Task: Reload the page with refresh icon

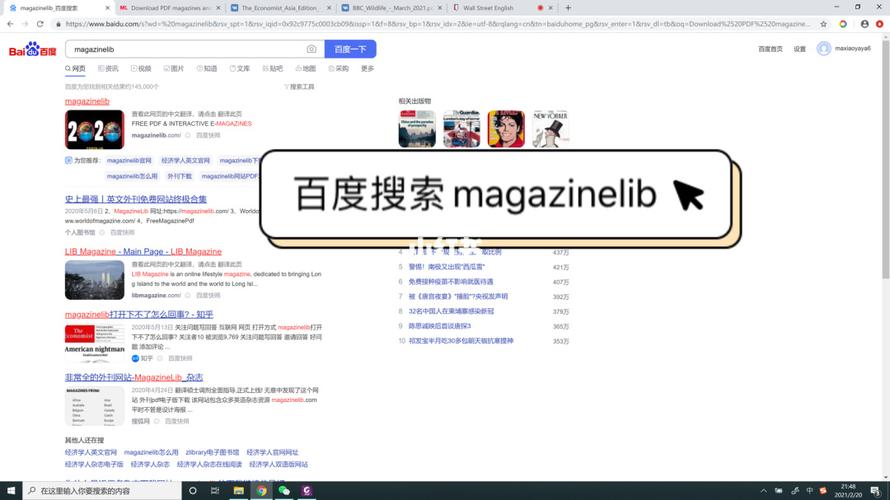Action: 40,24
